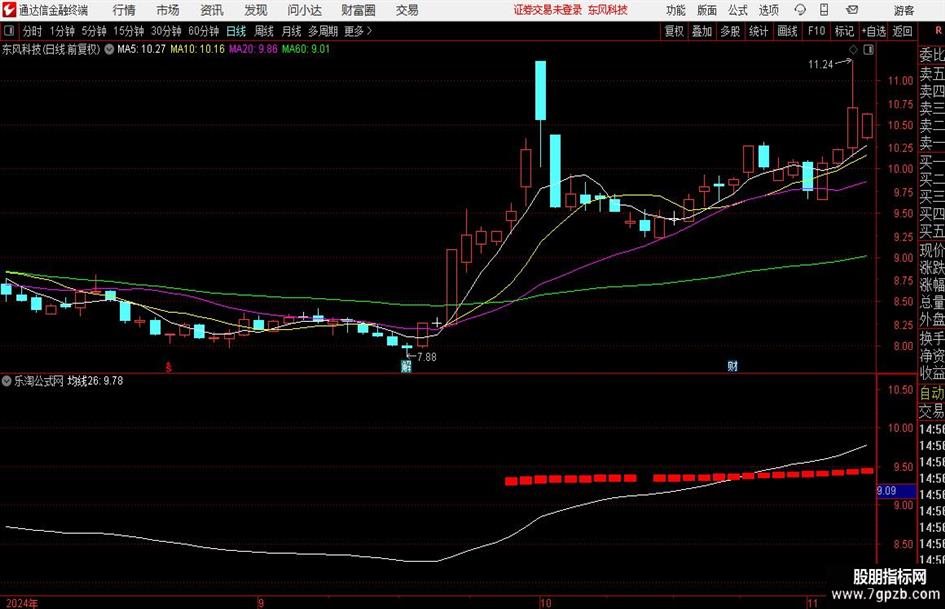Screen dimensions: 945x609
Task: Click the 游客 guest account button
Action: point(903,10)
